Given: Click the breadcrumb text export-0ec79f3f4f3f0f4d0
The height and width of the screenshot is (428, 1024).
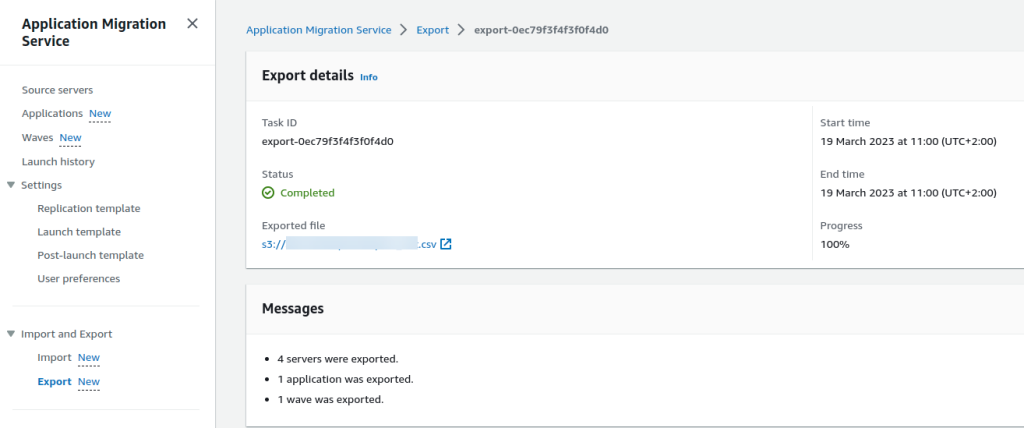Looking at the screenshot, I should click(x=541, y=30).
